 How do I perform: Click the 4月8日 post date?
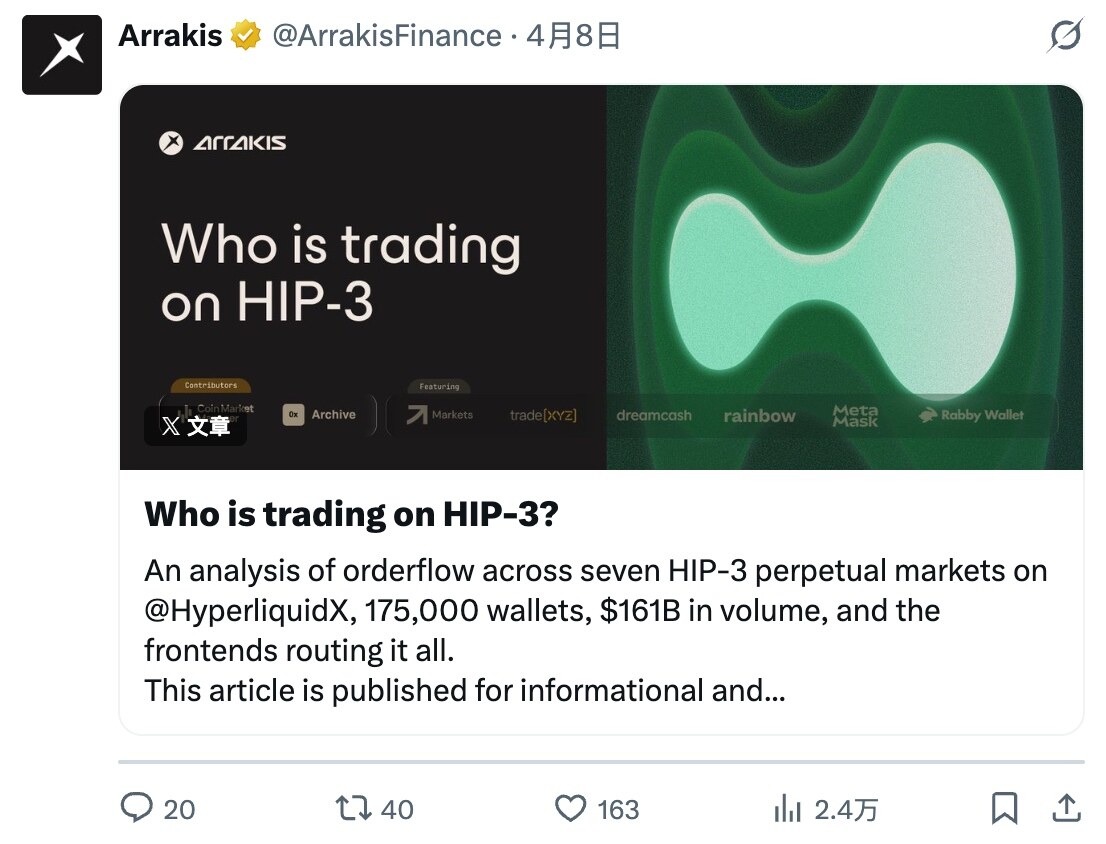pyautogui.click(x=574, y=37)
